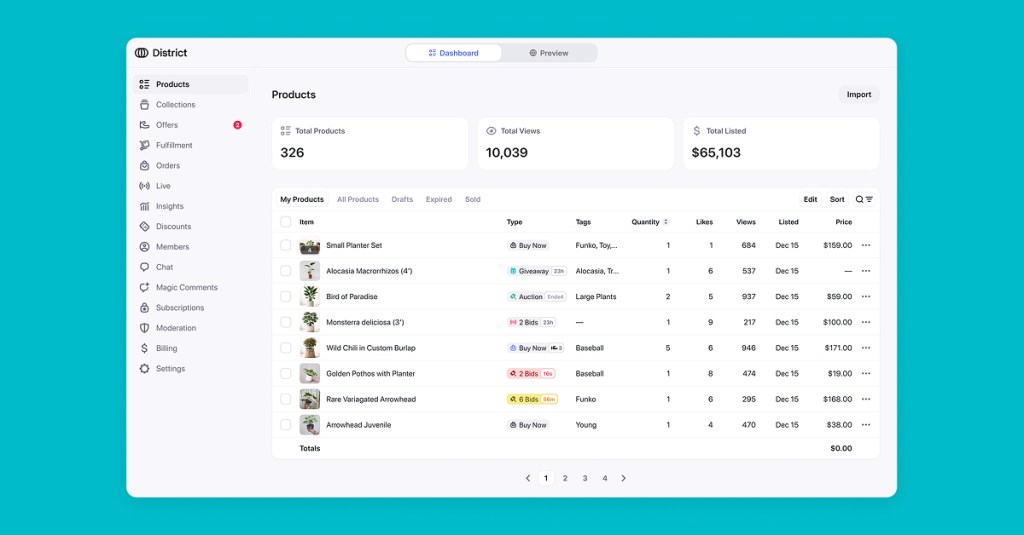Check the Golden Pothos with Planter checkbox

[285, 374]
